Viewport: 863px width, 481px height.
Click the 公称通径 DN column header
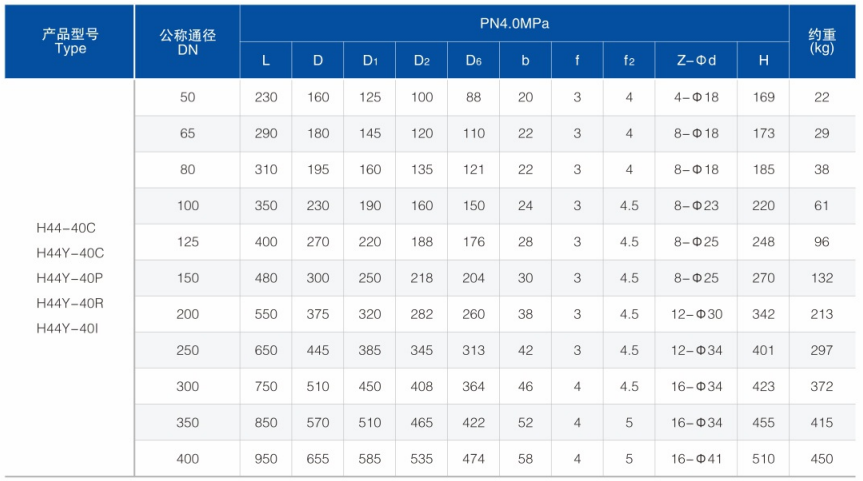point(187,42)
